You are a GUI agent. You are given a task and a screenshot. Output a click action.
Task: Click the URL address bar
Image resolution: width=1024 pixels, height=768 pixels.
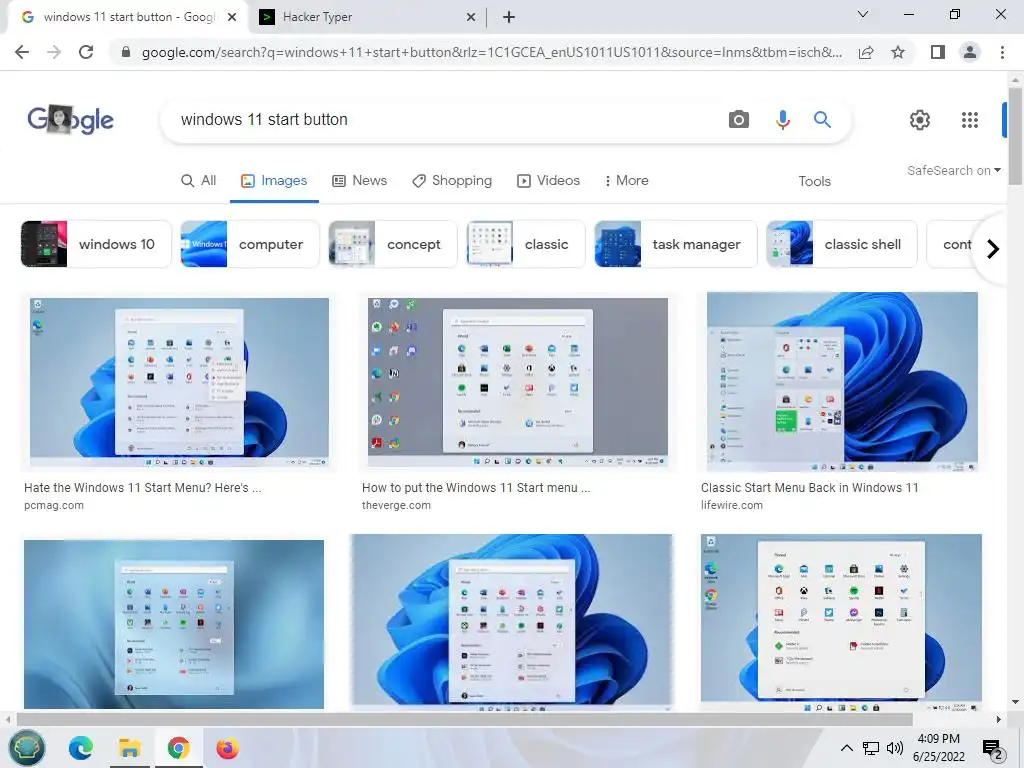click(x=491, y=52)
